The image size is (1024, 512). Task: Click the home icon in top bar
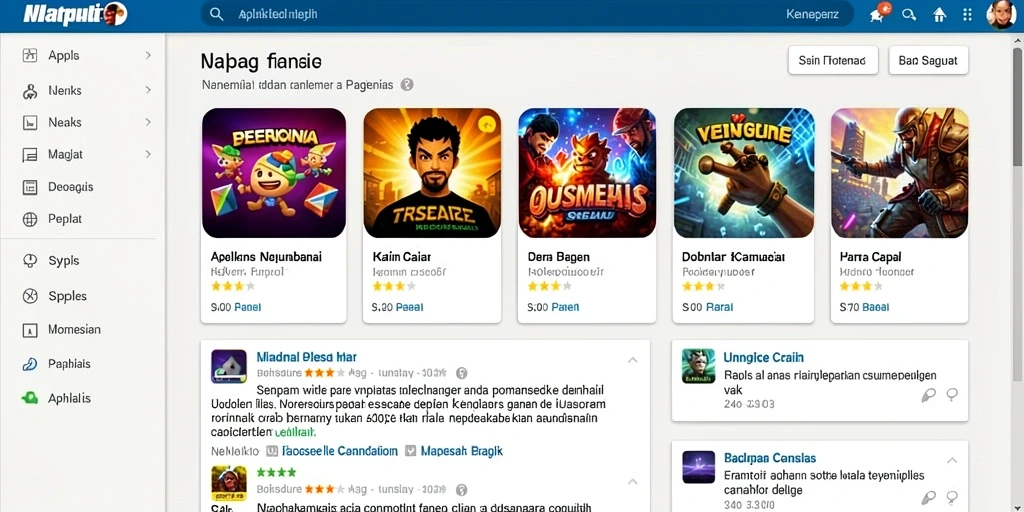coord(939,14)
